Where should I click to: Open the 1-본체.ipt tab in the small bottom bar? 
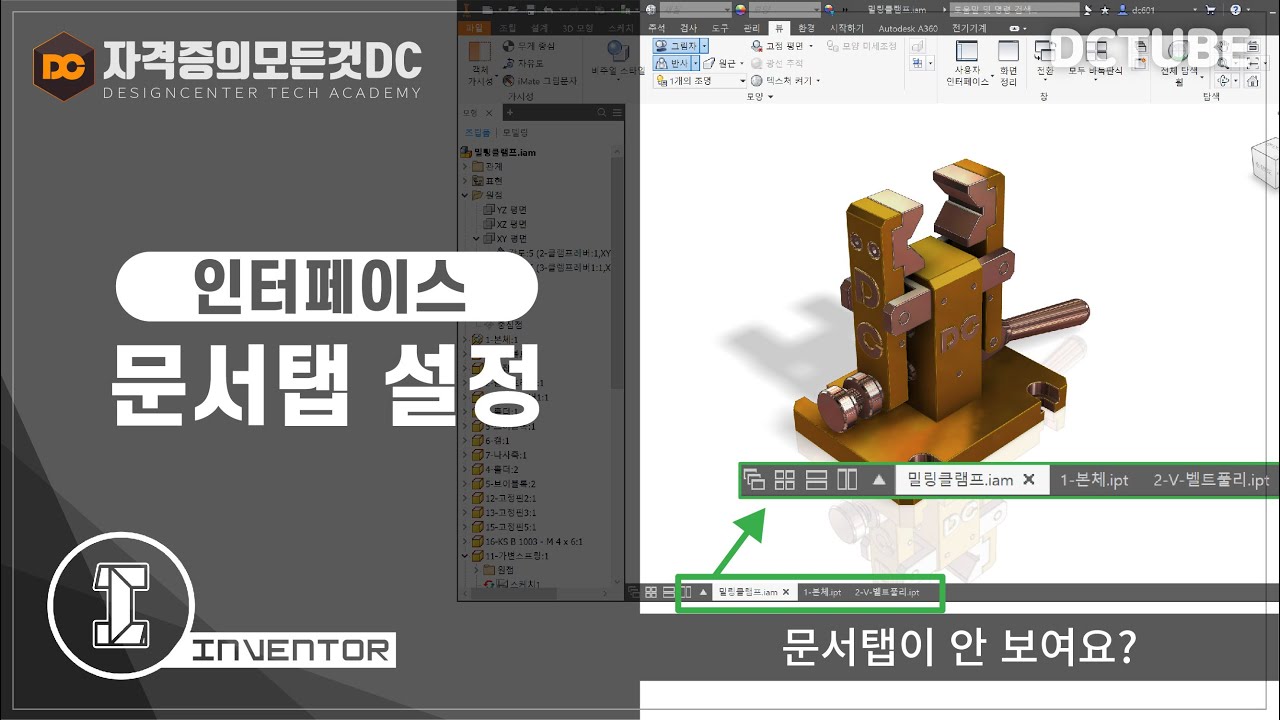click(822, 592)
